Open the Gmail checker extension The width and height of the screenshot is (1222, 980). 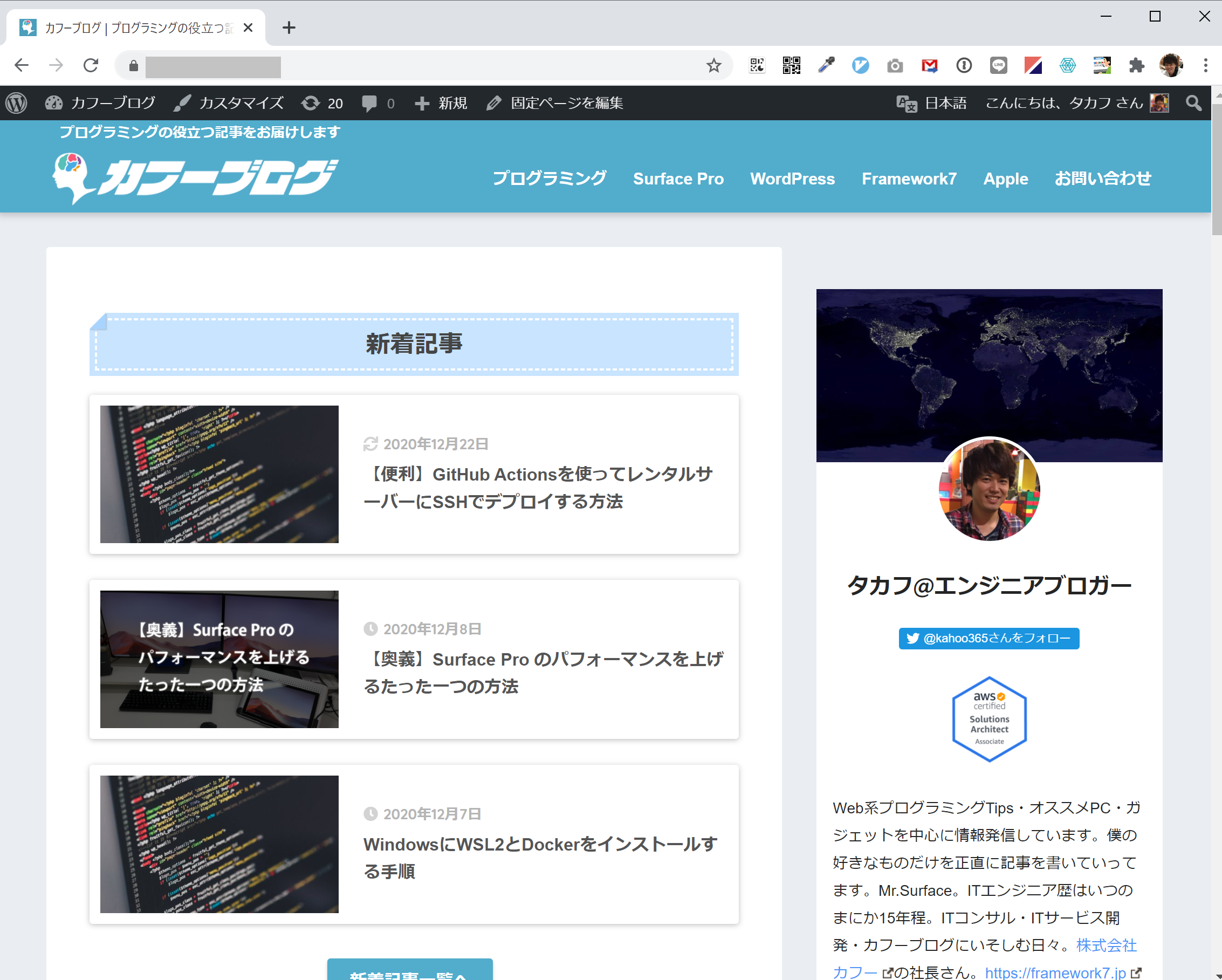pos(930,65)
